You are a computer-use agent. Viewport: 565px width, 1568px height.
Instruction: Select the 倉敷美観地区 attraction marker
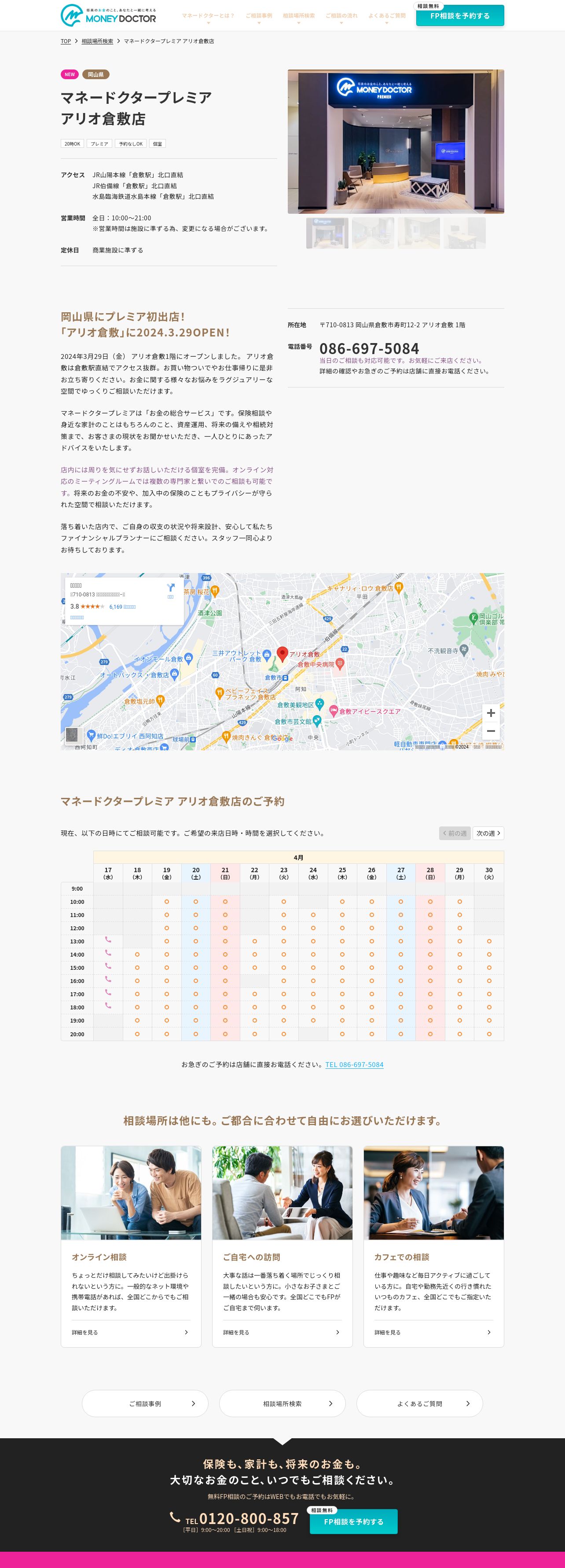319,704
